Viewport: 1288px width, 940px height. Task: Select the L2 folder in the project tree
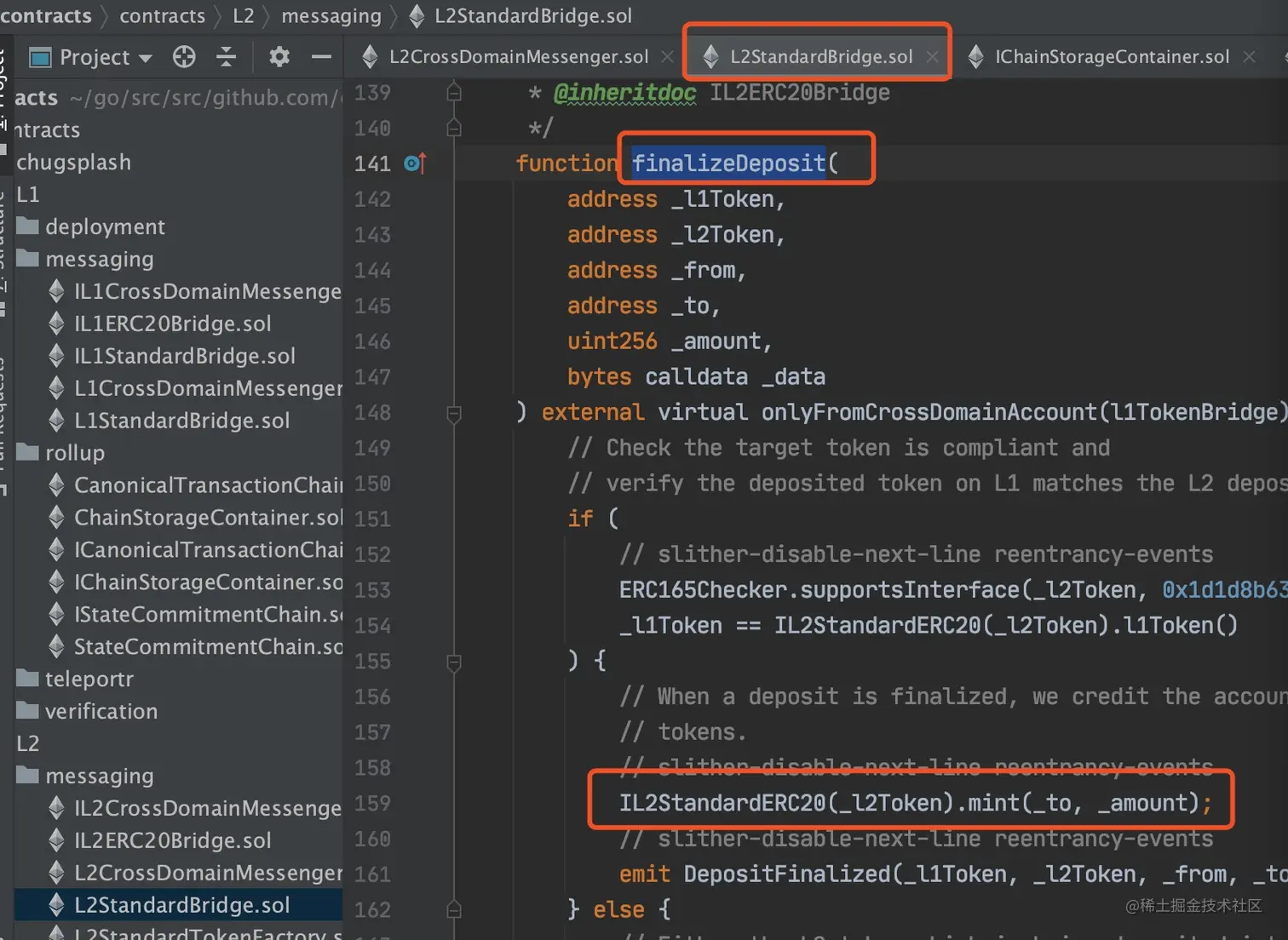click(x=28, y=745)
